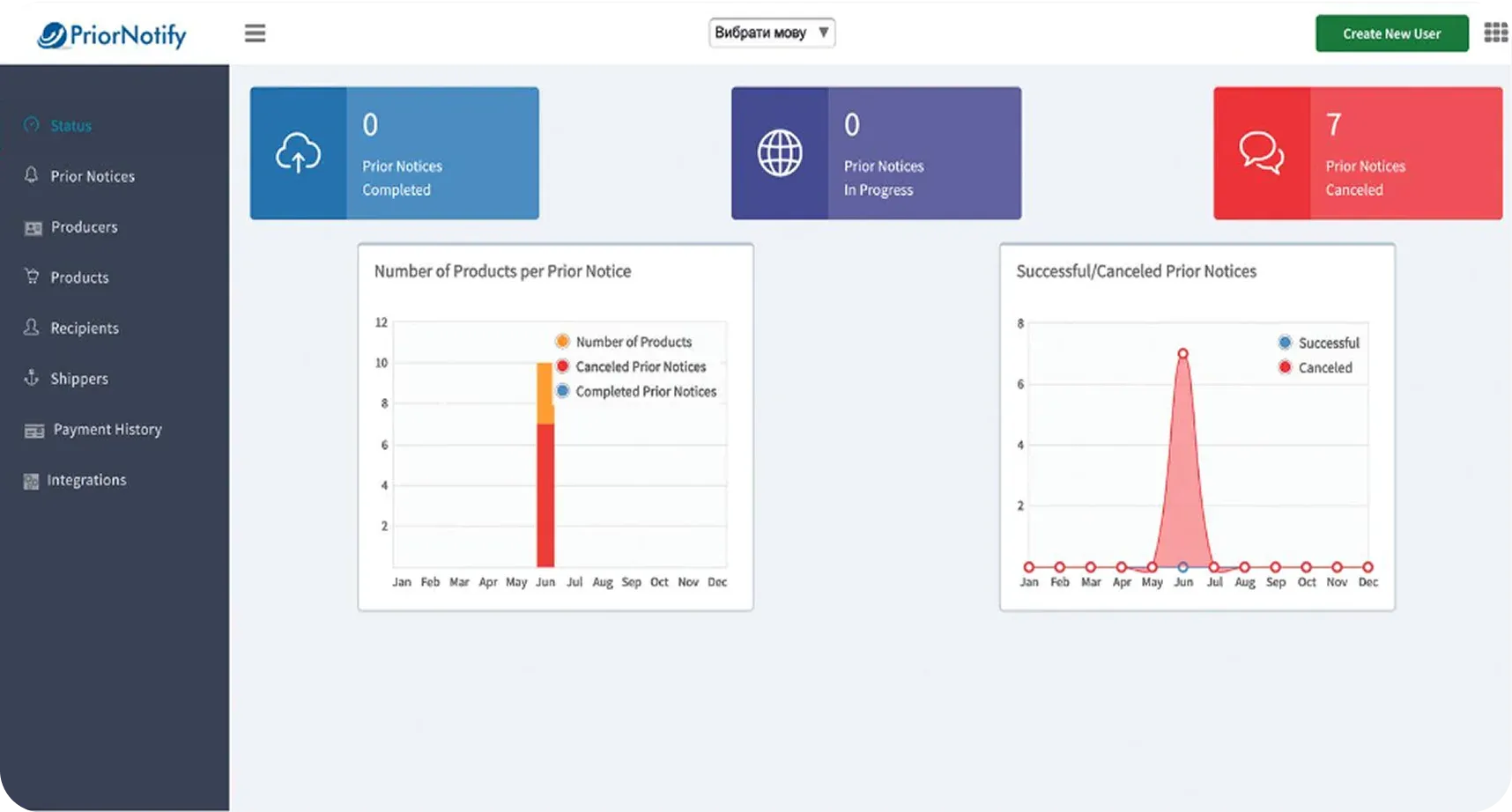Go to Payment History in sidebar
Screen dimensions: 1512x812
coord(107,430)
